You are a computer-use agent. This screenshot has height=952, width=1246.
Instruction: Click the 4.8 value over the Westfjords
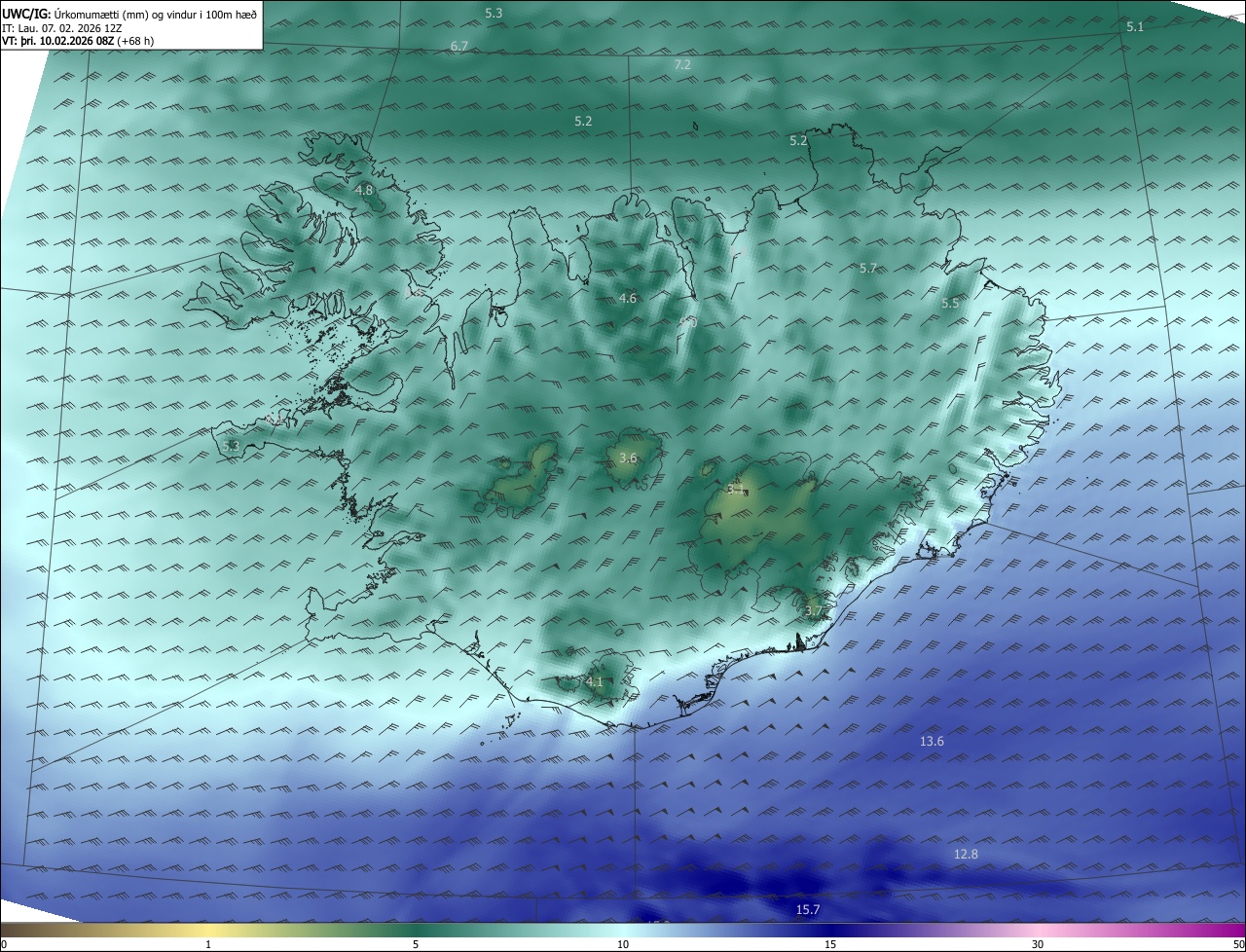click(364, 190)
